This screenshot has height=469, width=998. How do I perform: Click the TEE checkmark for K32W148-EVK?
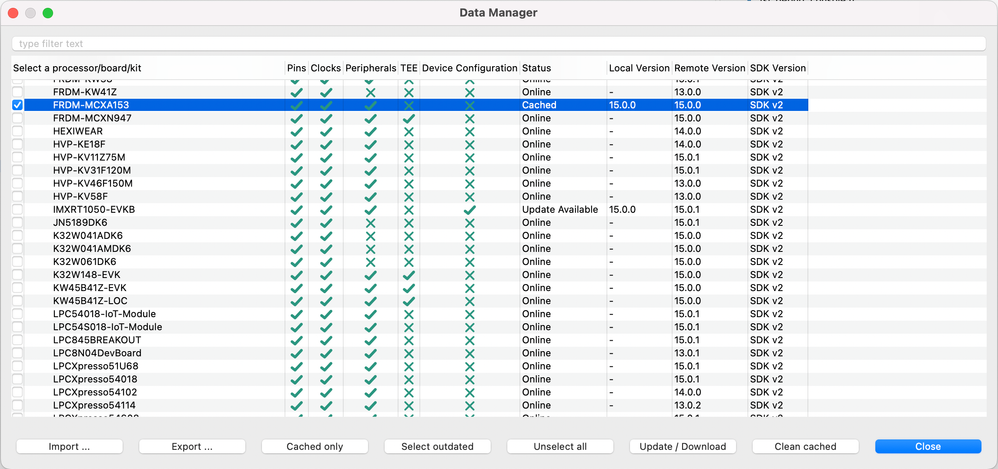409,275
